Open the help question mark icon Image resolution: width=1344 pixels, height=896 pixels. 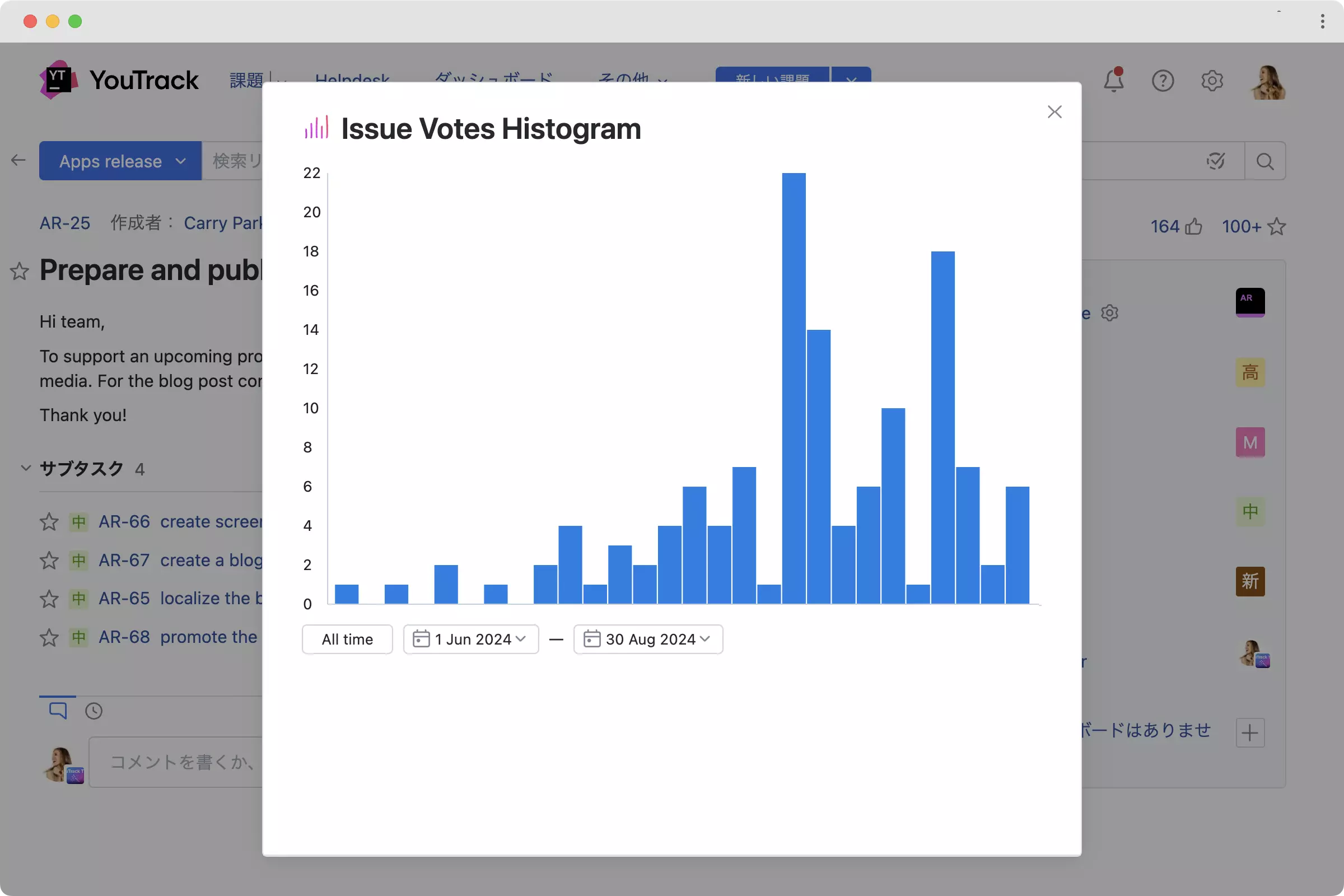[x=1163, y=81]
